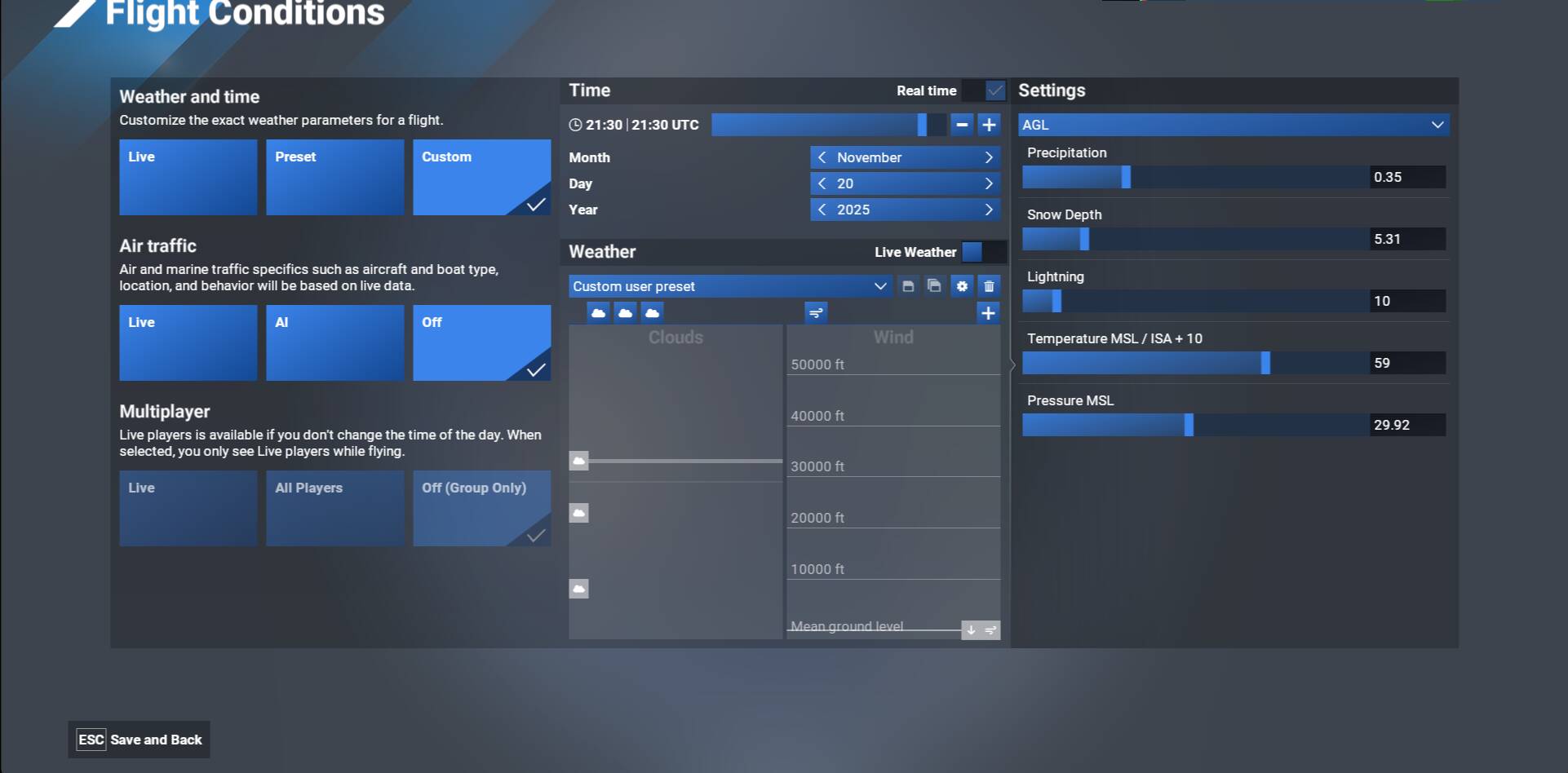
Task: Set Multiplayer to Live
Action: [188, 508]
